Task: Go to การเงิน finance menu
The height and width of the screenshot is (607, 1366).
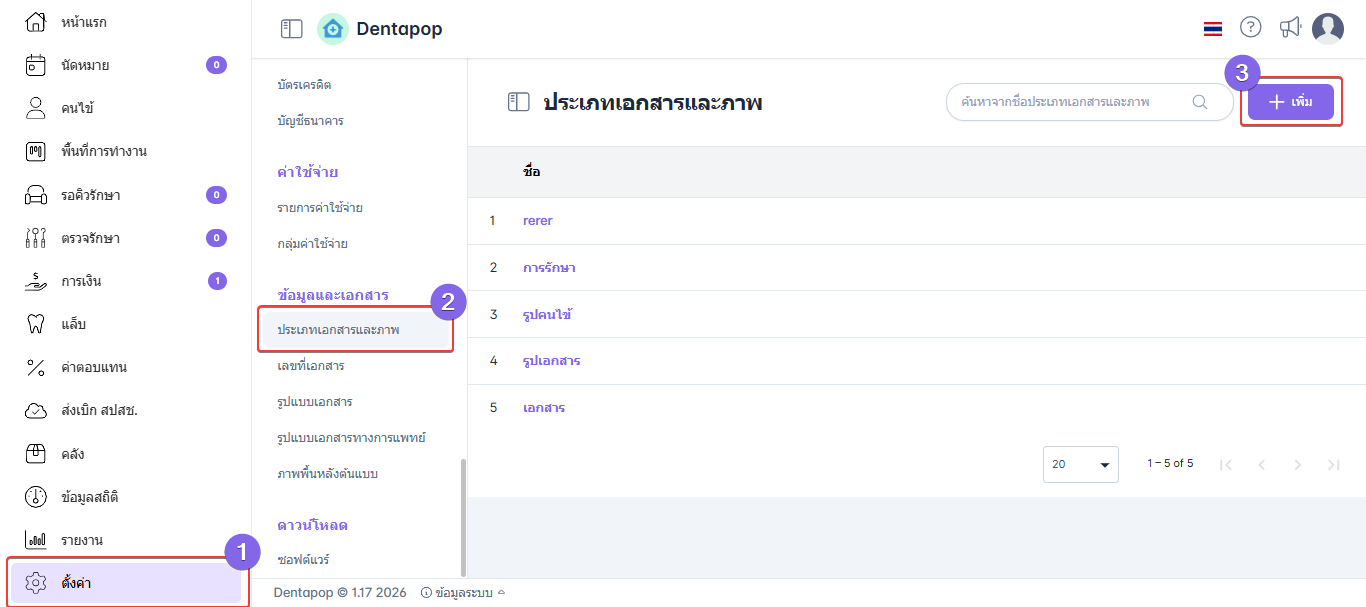Action: point(81,281)
